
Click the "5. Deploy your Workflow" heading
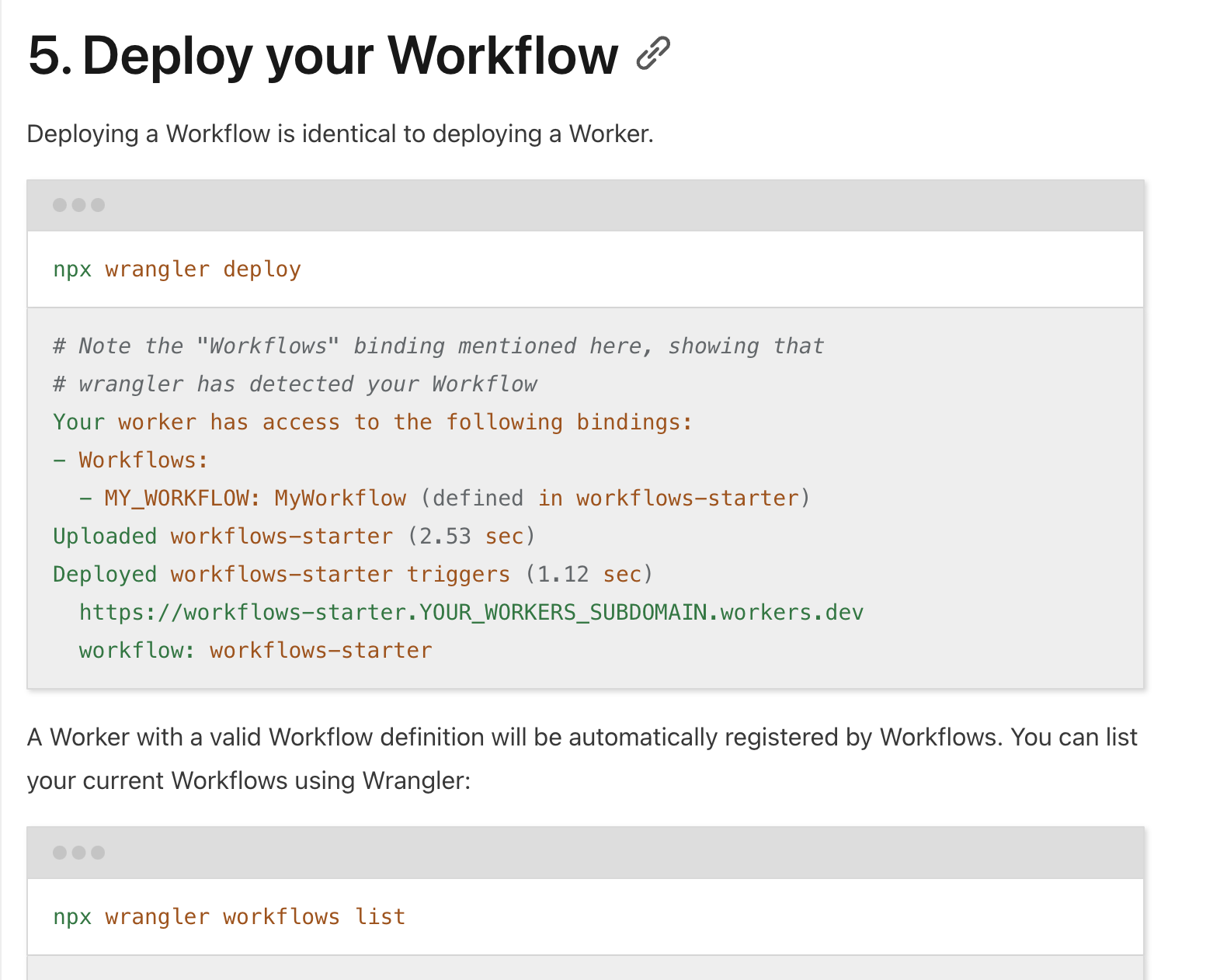[322, 56]
